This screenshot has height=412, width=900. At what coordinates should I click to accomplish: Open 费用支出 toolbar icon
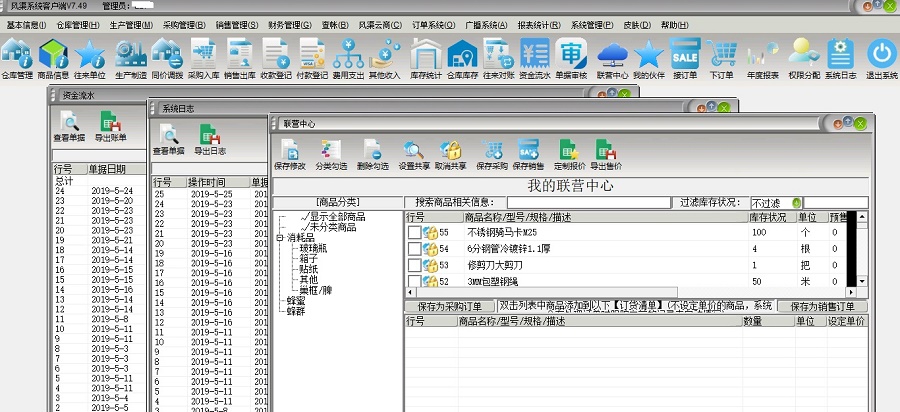coord(348,59)
